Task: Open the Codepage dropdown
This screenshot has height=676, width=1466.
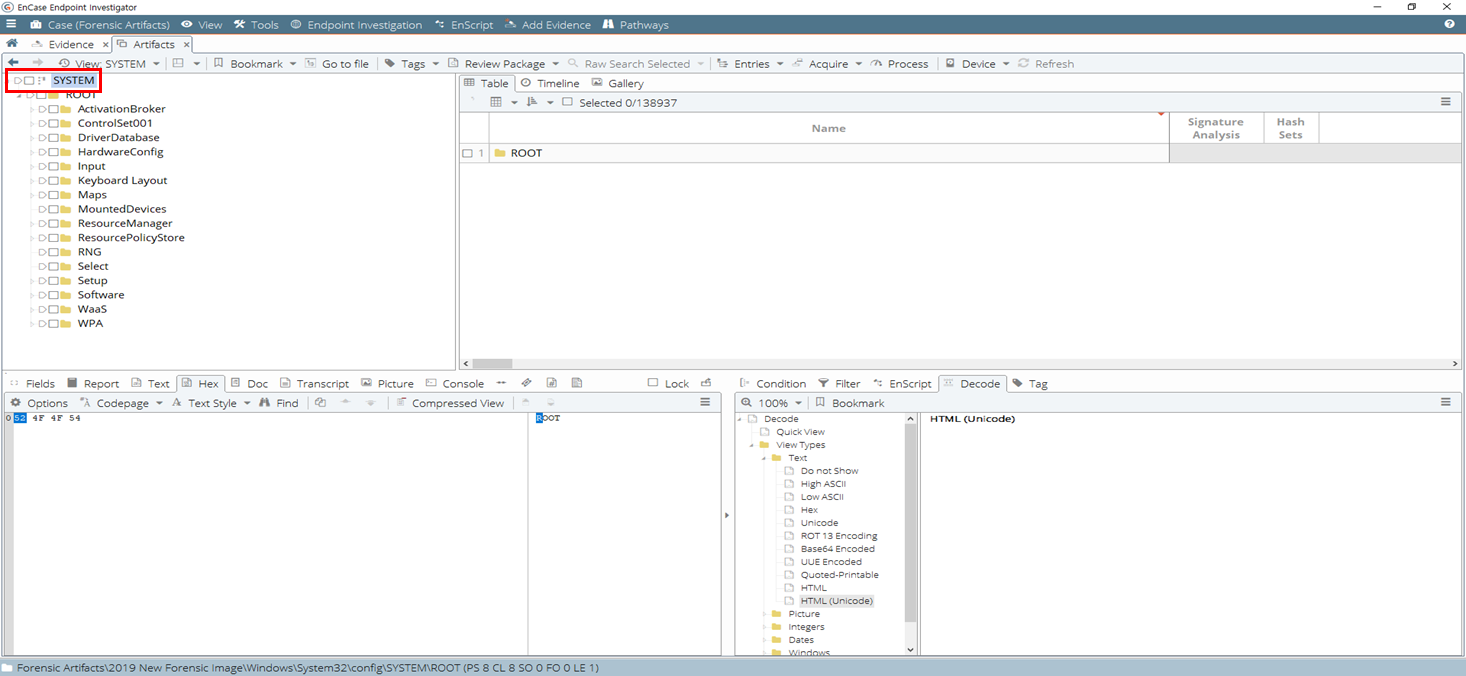Action: (x=122, y=403)
